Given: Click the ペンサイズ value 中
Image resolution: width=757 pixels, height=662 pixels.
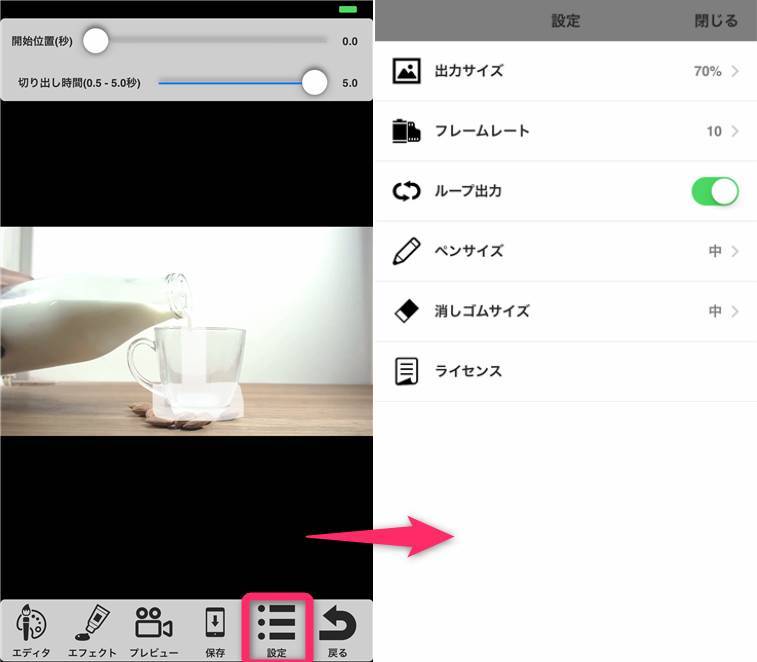Looking at the screenshot, I should coord(715,251).
